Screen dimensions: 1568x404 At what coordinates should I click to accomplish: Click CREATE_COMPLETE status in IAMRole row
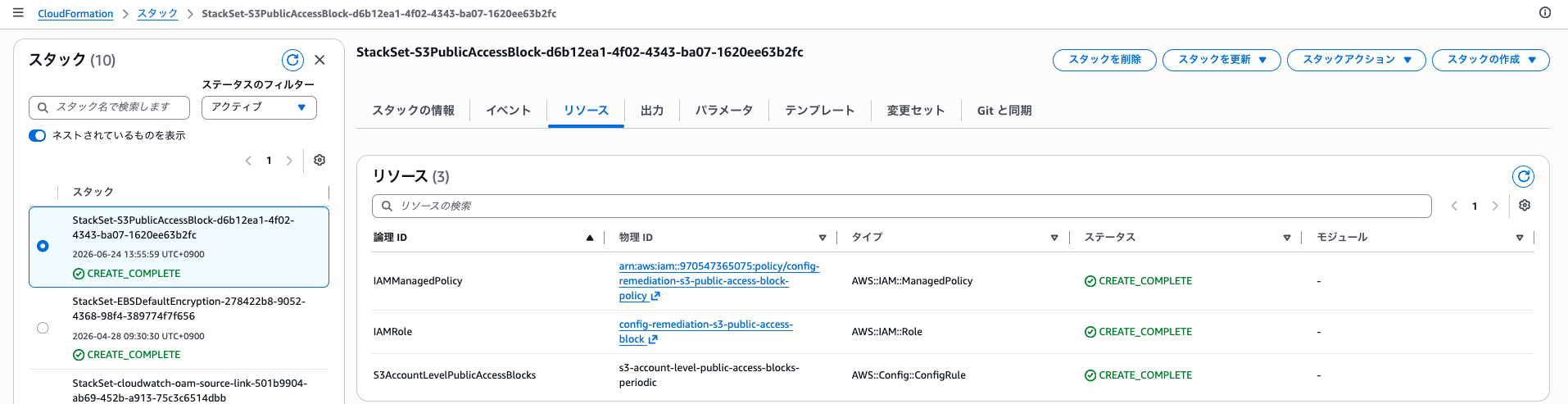pyautogui.click(x=1138, y=332)
